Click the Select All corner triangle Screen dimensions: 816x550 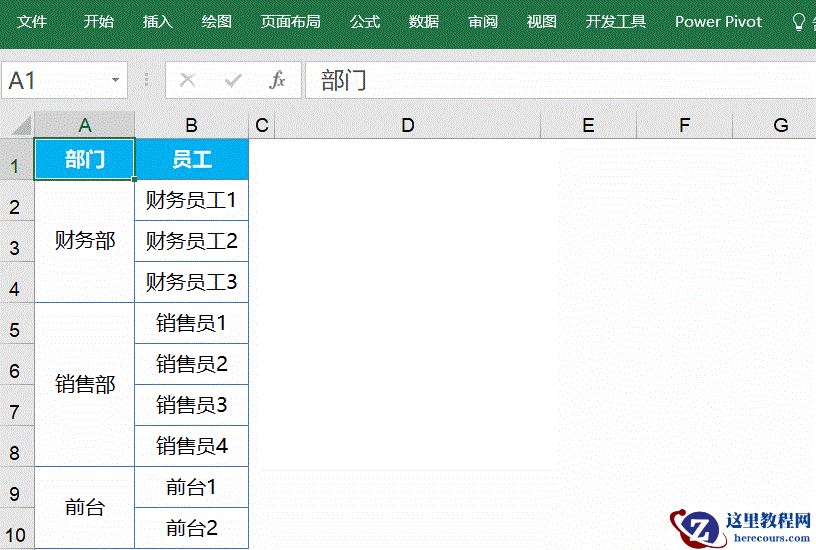coord(21,125)
